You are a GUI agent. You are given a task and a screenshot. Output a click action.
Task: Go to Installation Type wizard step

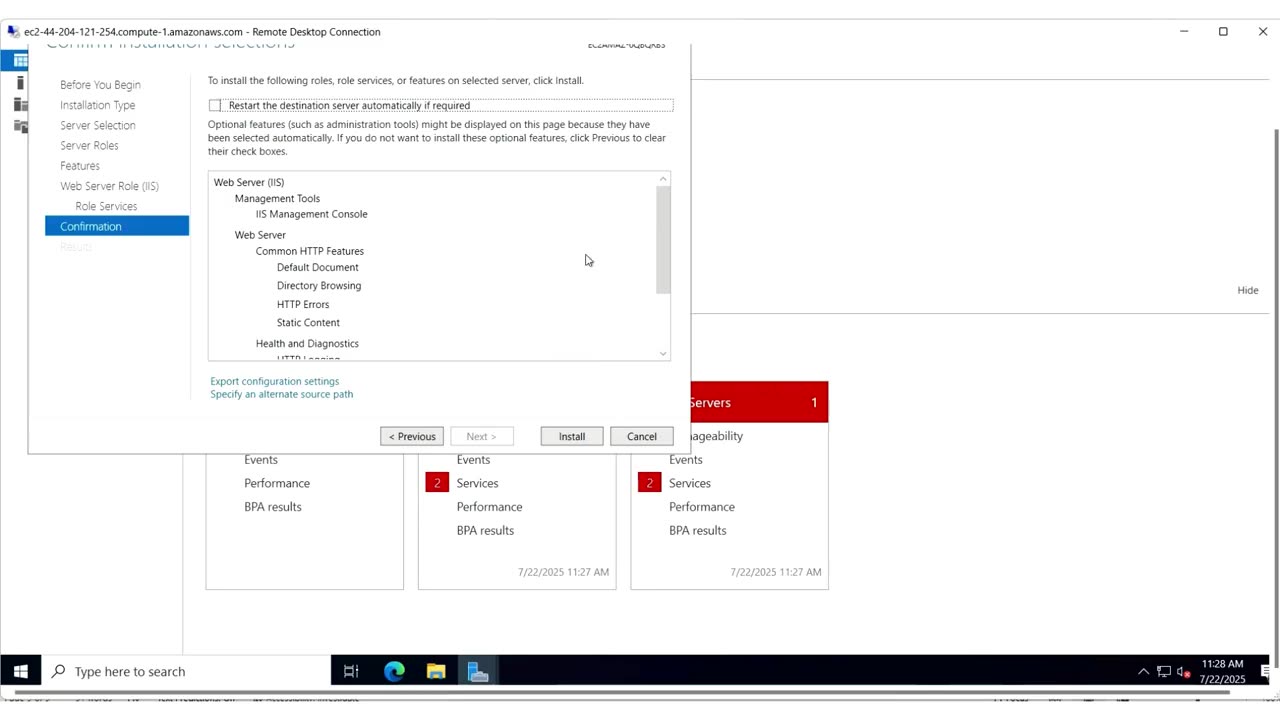(97, 105)
